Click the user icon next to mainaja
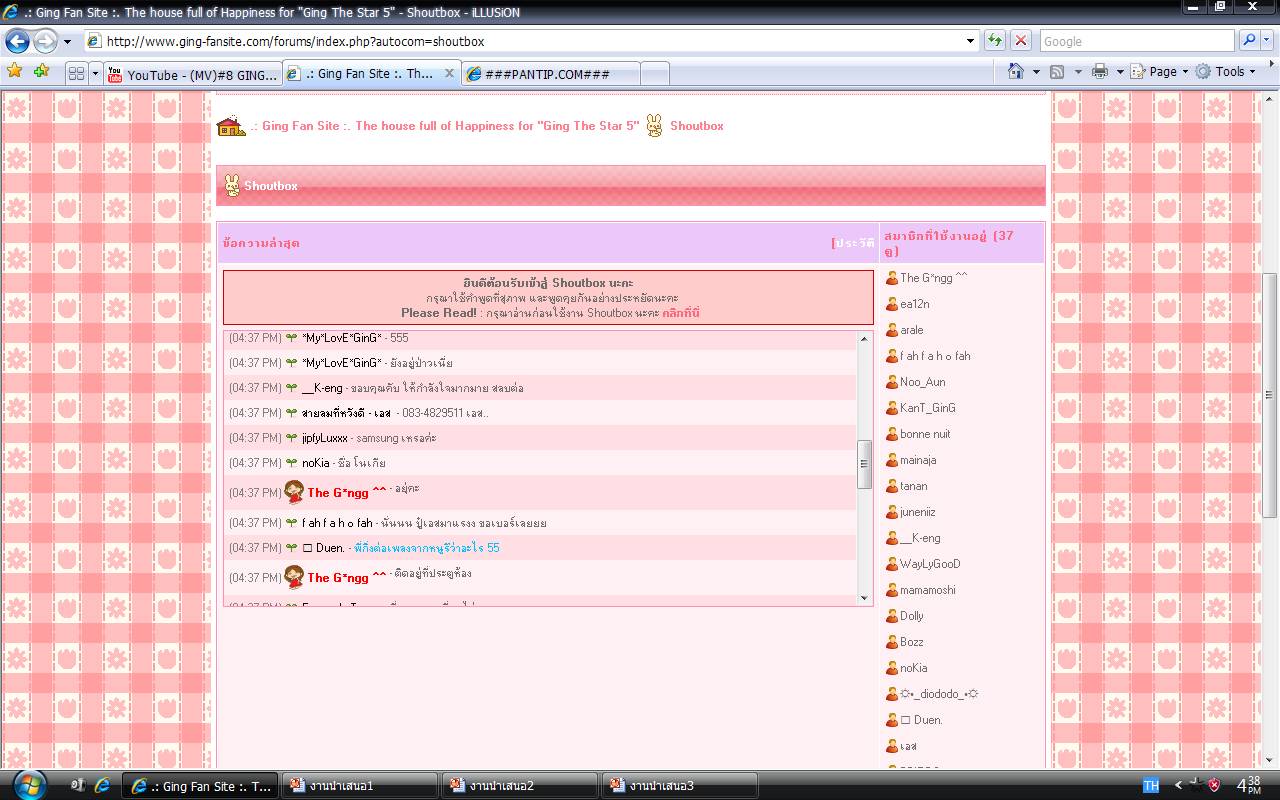Screen dimensions: 1280x800 (892, 460)
